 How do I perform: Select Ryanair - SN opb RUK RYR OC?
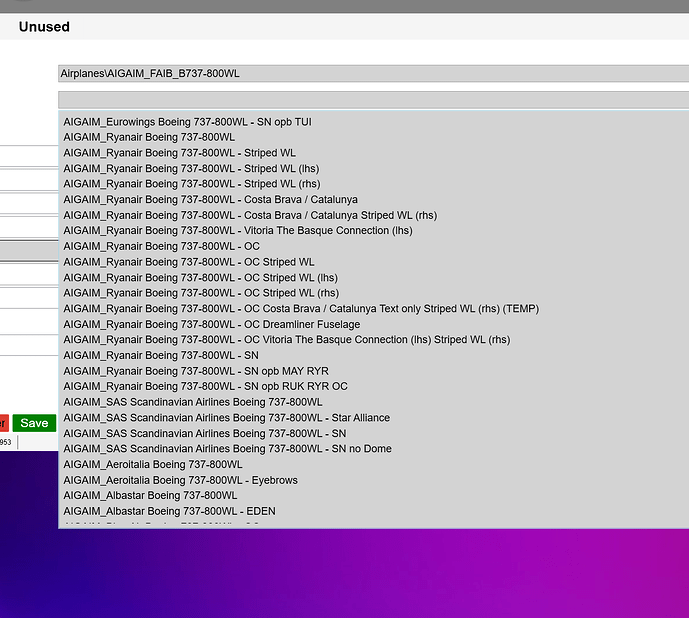coord(205,386)
